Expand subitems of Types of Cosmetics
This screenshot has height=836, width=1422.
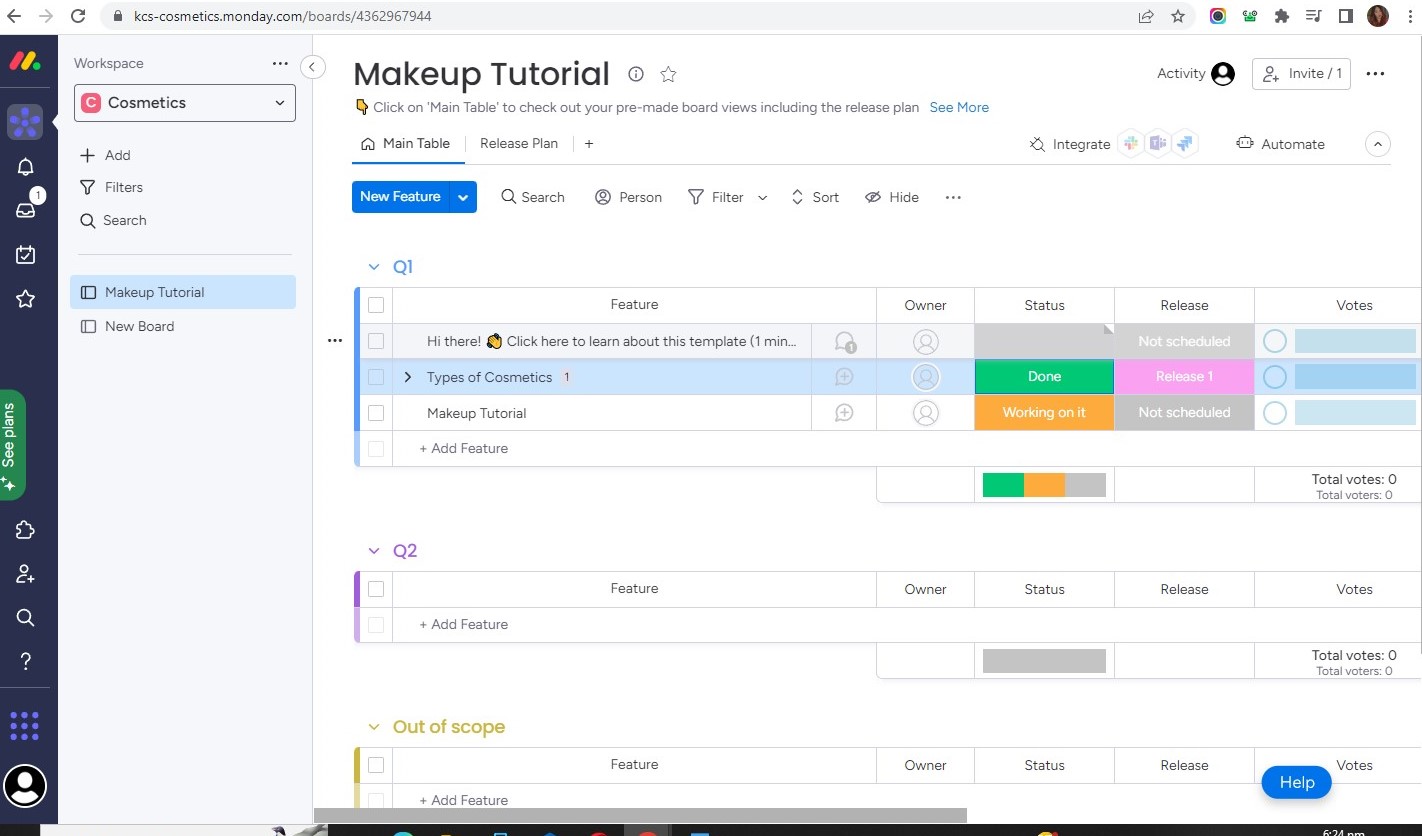pos(407,377)
